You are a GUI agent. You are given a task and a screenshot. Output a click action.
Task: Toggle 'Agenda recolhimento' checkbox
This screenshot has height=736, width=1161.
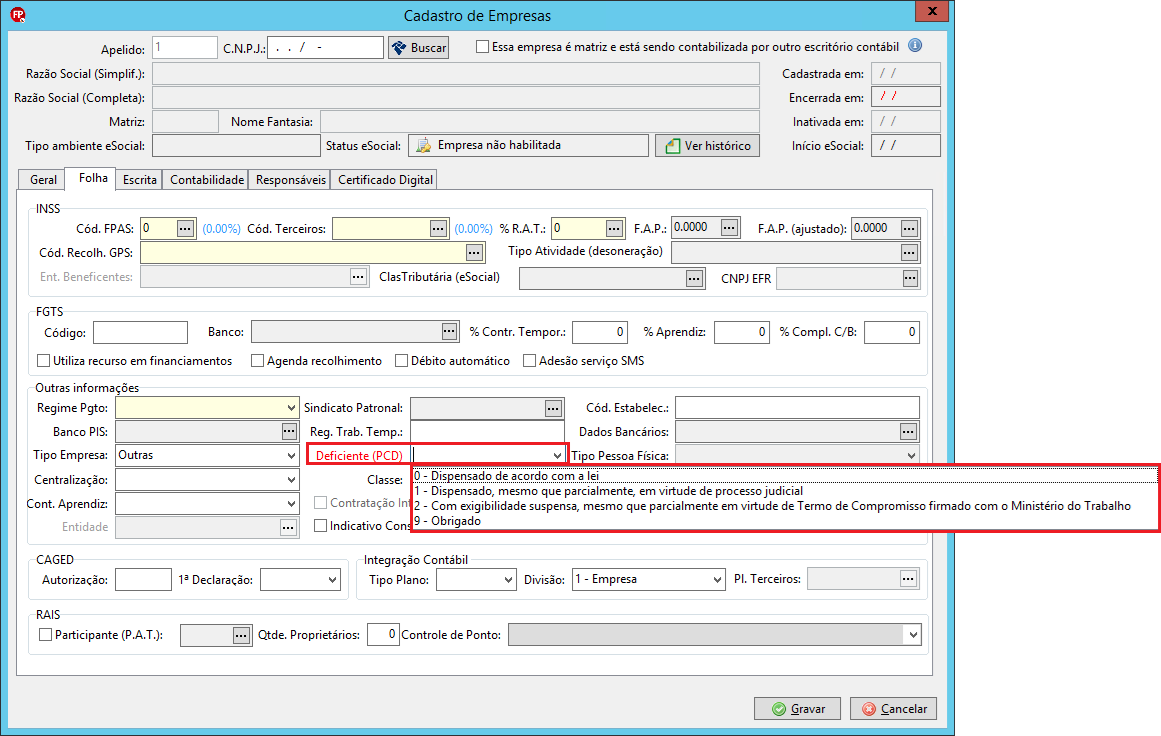[258, 361]
